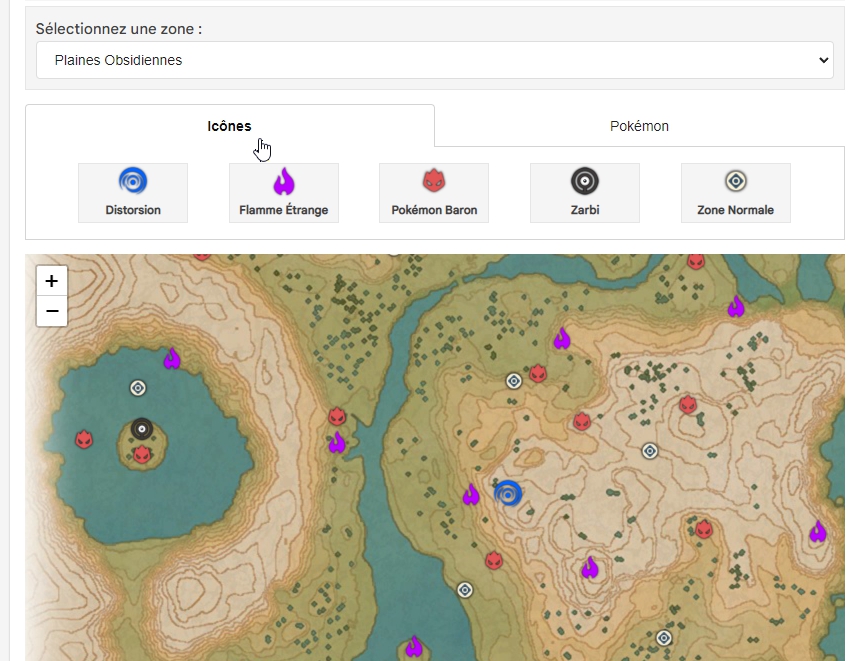Screen dimensions: 857x661
Task: Zoom in the map with plus button
Action: tap(52, 281)
